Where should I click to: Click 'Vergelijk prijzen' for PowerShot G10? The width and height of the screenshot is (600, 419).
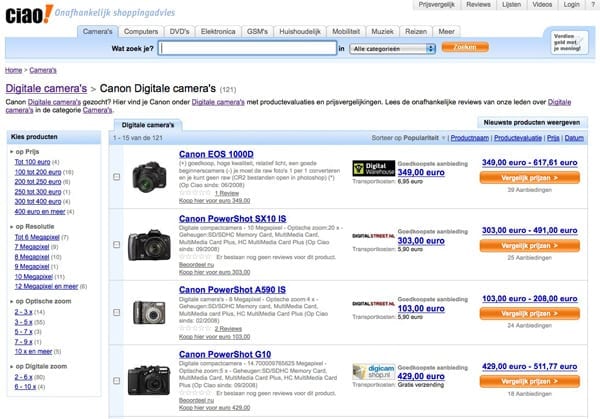530,382
